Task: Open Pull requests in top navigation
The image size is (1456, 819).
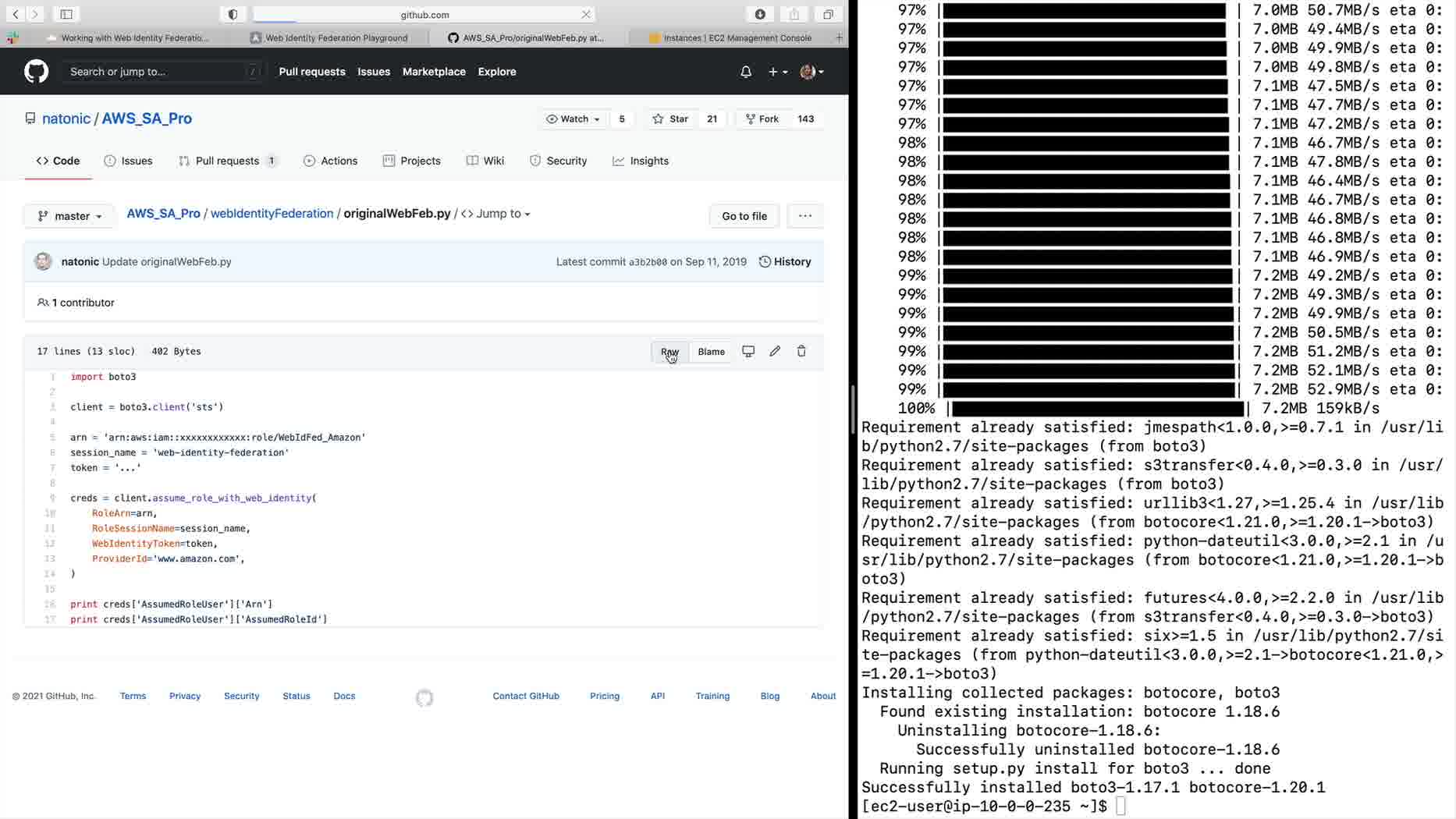Action: (x=312, y=72)
